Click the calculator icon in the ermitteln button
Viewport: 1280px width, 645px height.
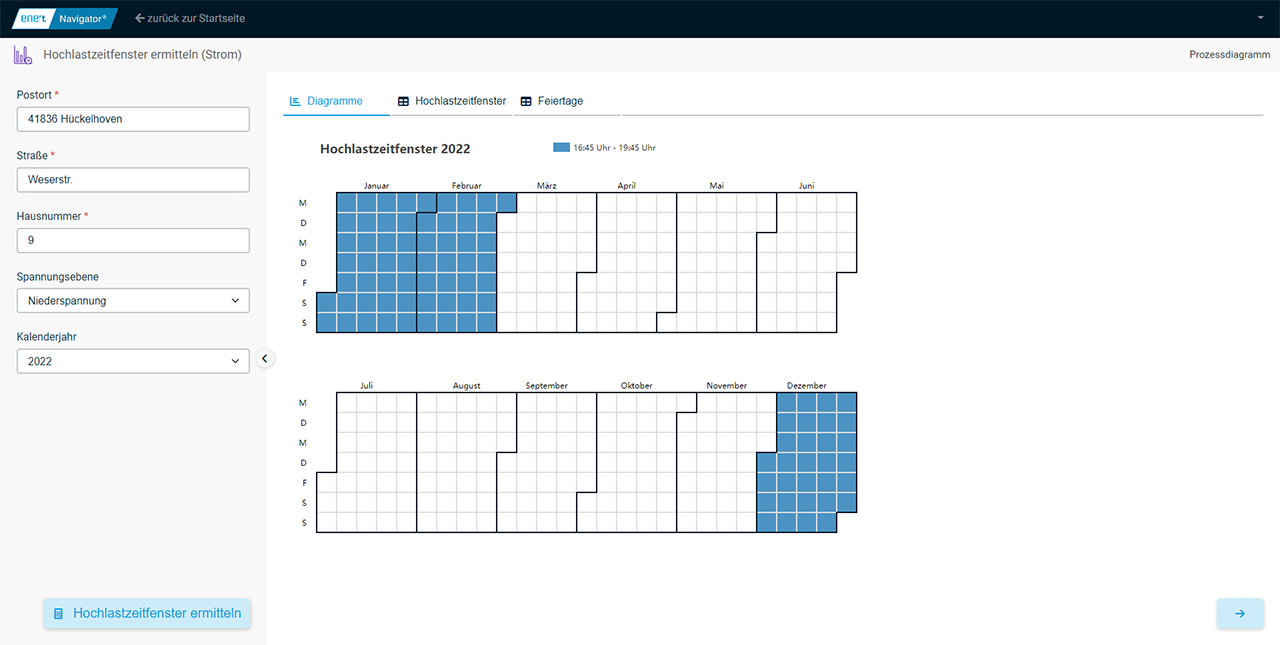click(59, 613)
